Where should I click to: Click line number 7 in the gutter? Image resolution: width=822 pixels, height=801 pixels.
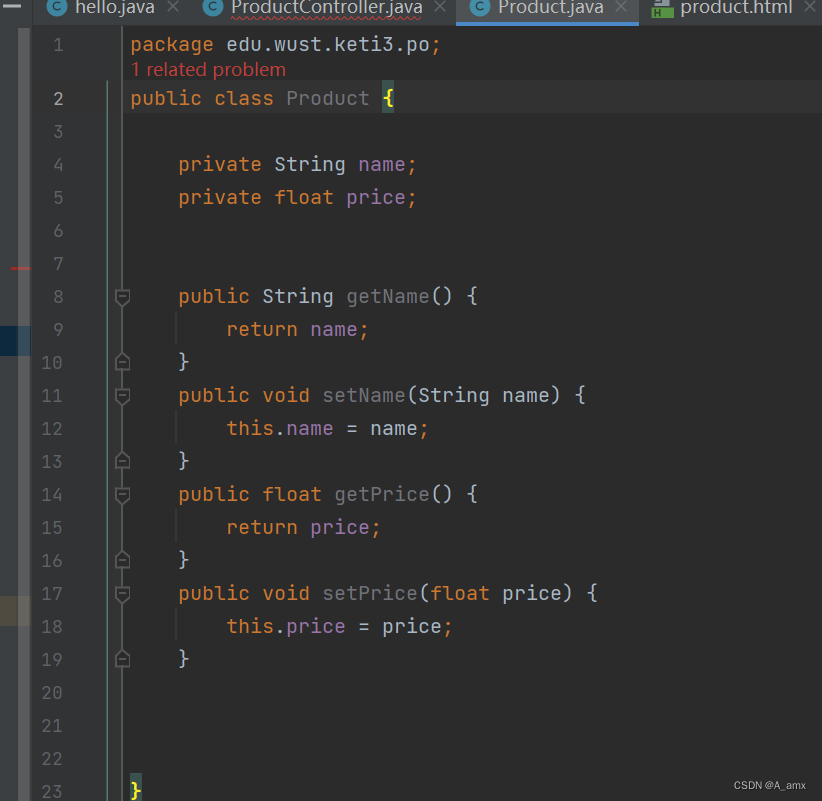pyautogui.click(x=58, y=264)
